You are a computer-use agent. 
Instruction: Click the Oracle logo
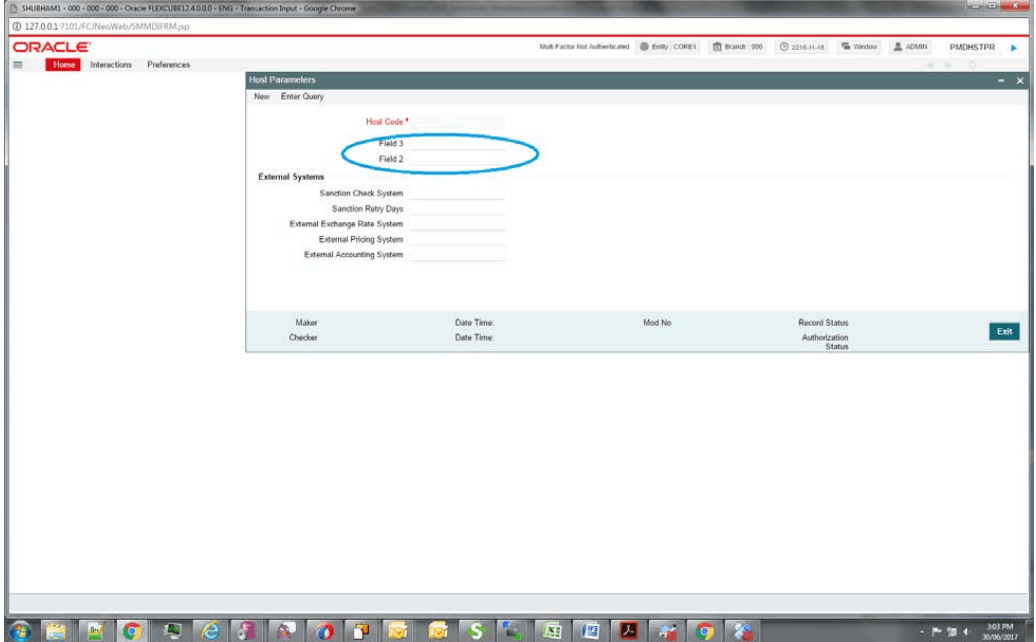[52, 47]
